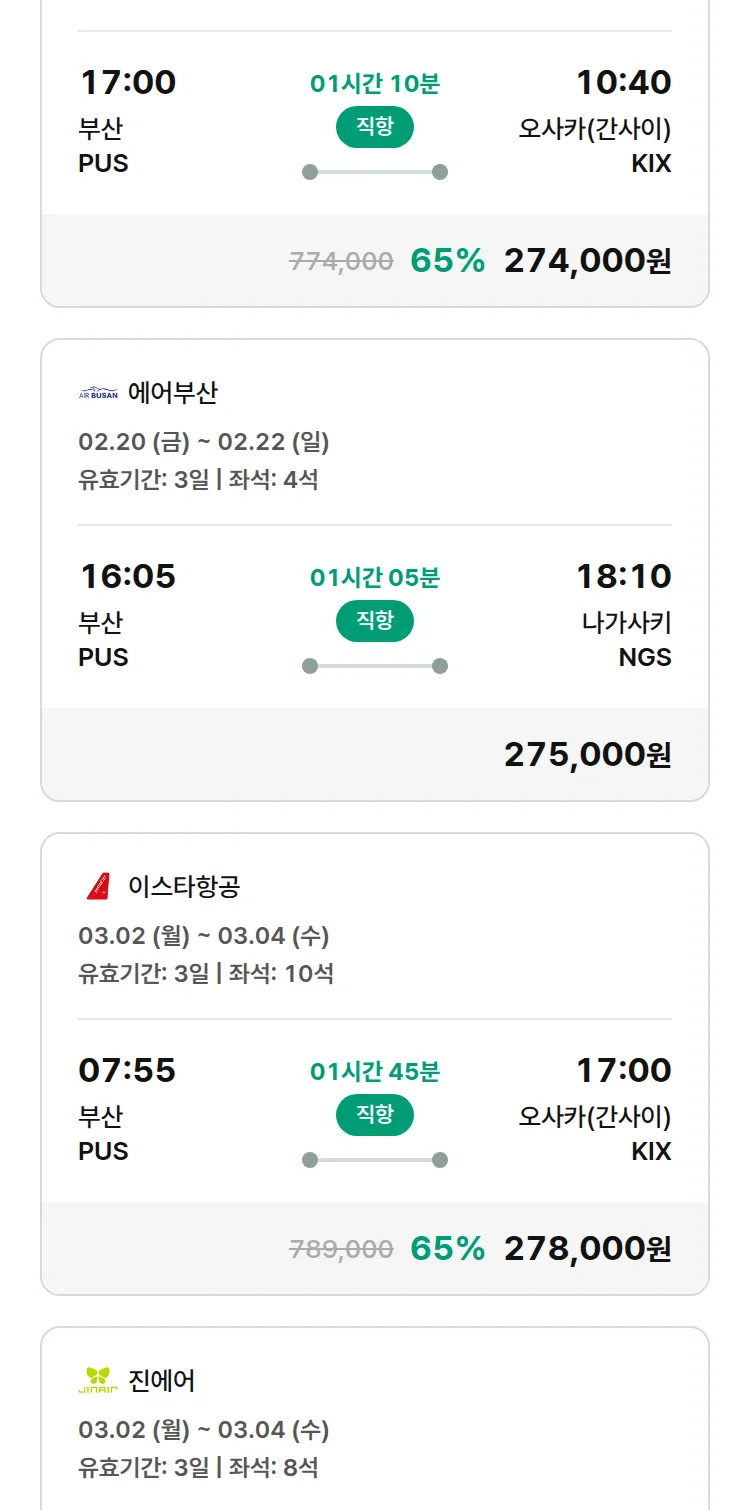Screen dimensions: 750x1510
Task: Tap the 나가사키 NGS destination
Action: [x=627, y=639]
